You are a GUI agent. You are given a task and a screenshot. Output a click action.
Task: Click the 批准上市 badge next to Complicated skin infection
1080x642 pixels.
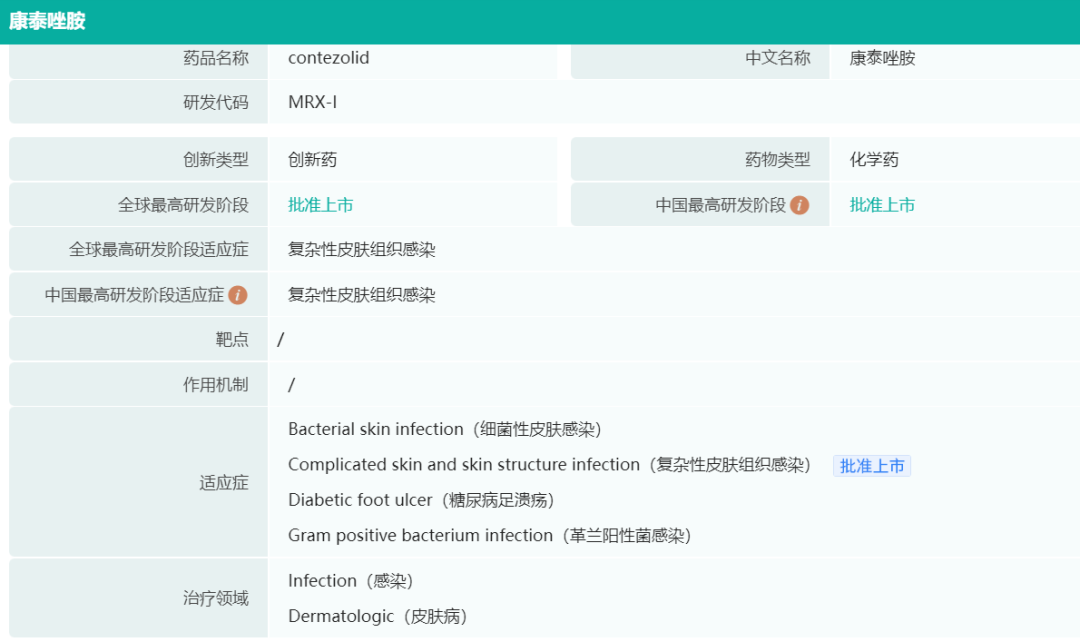tap(872, 466)
